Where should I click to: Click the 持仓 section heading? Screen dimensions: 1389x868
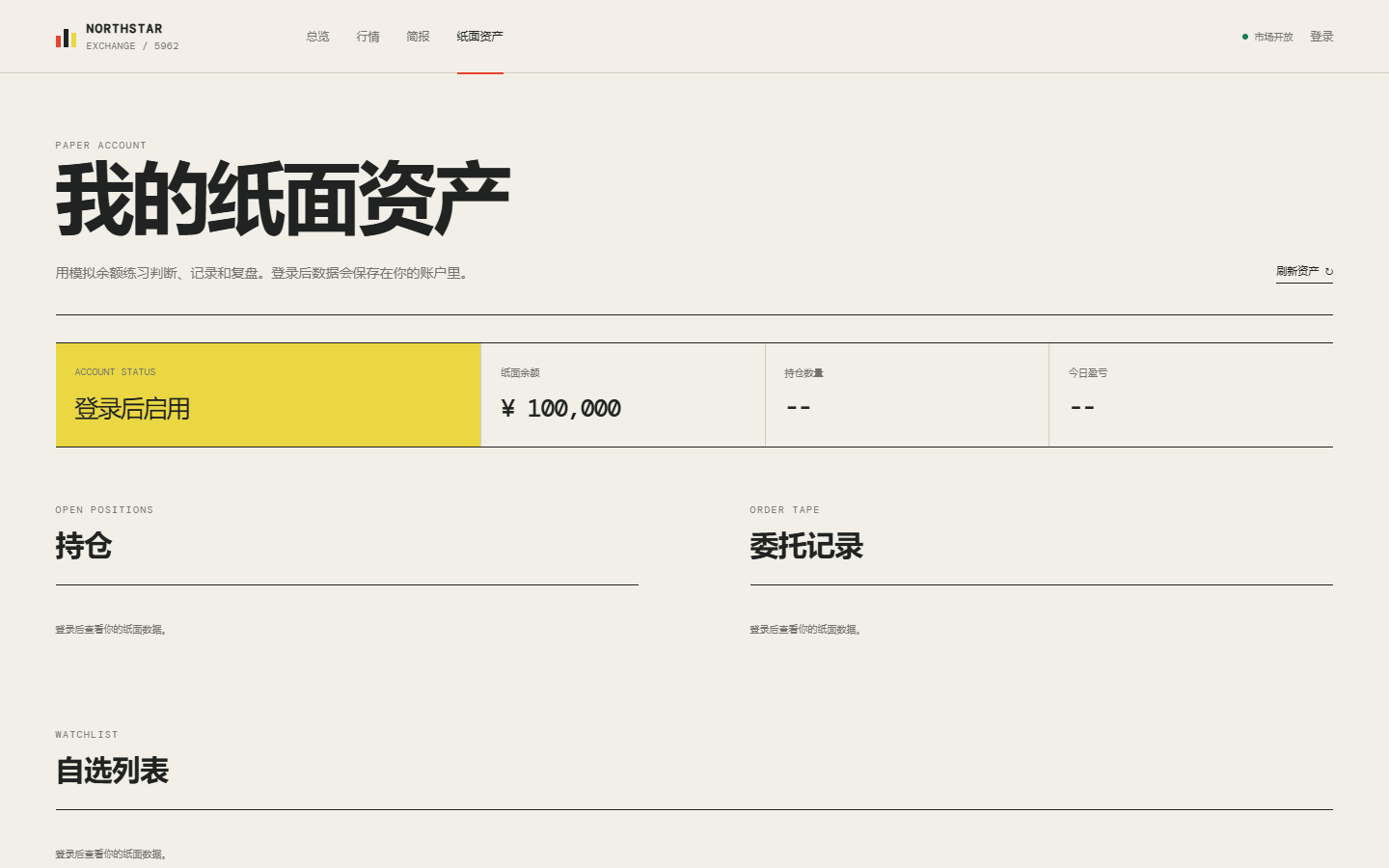[84, 546]
